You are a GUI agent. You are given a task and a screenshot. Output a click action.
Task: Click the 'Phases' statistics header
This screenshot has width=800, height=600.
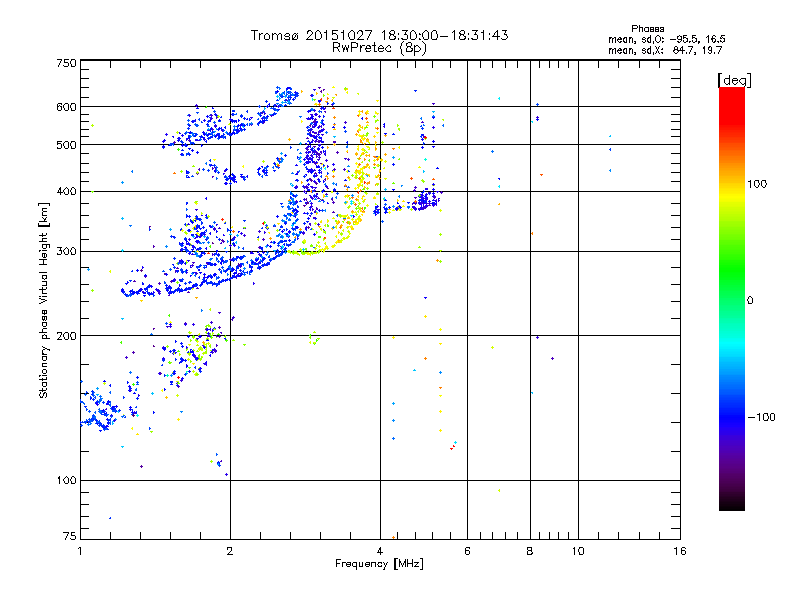[647, 29]
